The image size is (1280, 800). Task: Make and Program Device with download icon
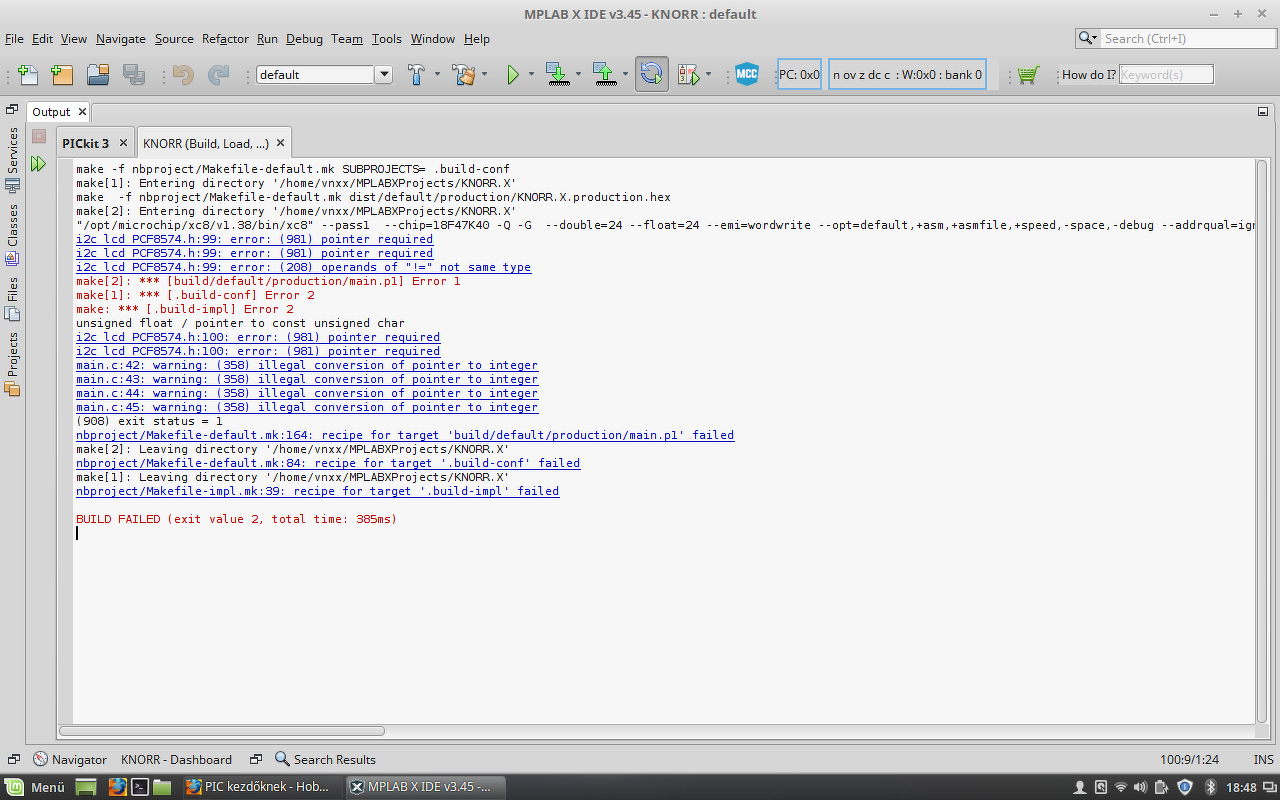[557, 75]
